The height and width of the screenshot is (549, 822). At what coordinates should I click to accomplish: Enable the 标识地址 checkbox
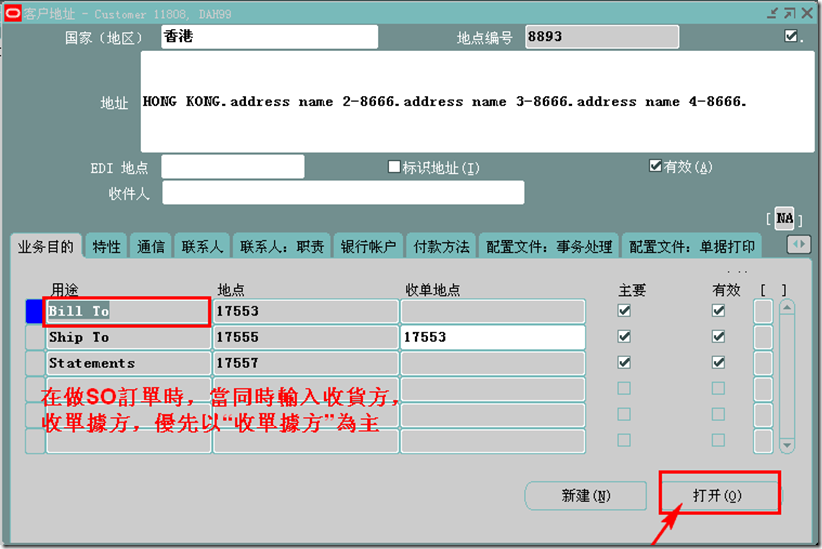tap(394, 167)
